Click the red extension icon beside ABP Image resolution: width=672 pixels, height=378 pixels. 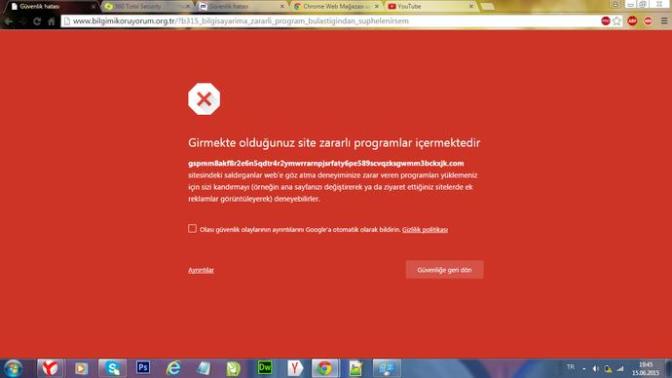(x=648, y=21)
